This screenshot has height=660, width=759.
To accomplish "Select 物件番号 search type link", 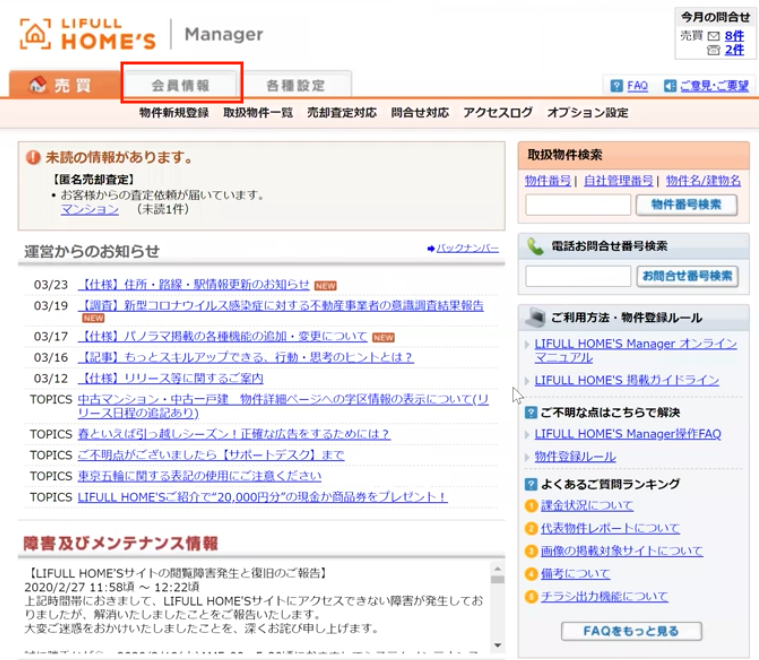I will pyautogui.click(x=548, y=181).
